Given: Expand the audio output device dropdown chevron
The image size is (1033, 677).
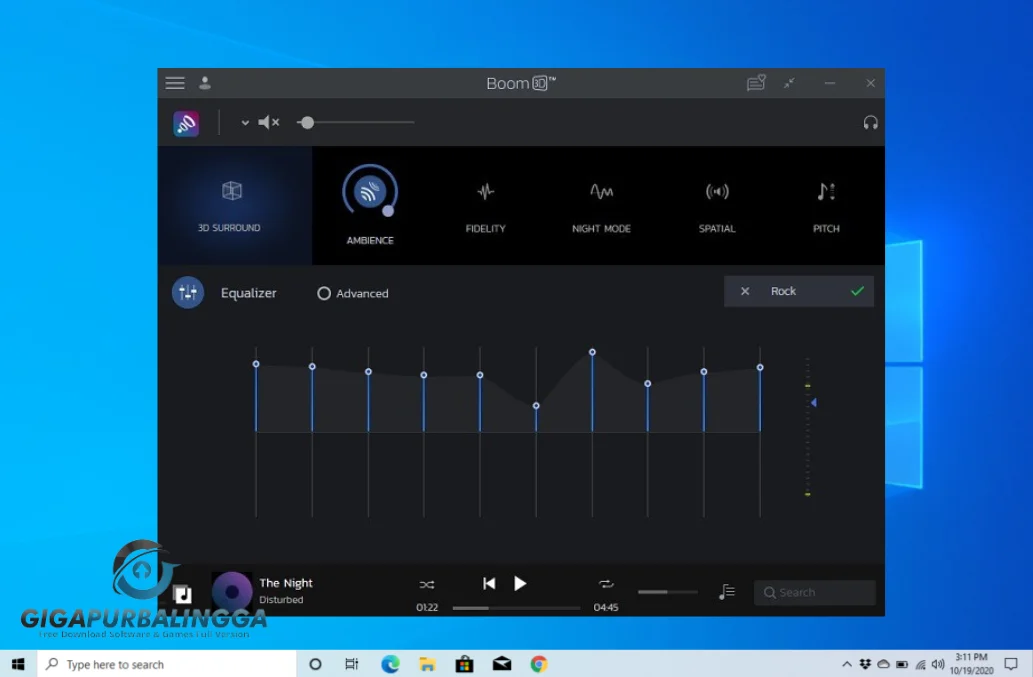Looking at the screenshot, I should 245,123.
